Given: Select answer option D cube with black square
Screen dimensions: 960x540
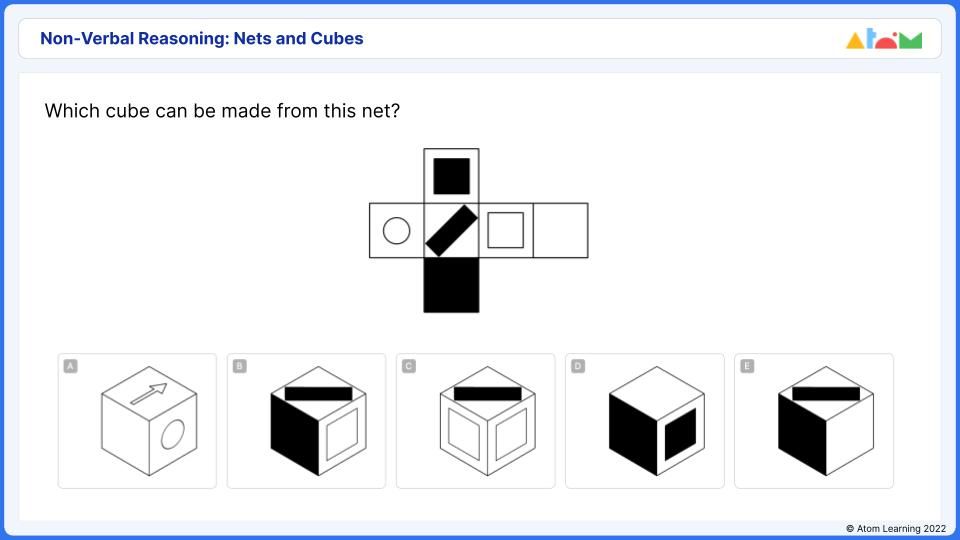Looking at the screenshot, I should click(645, 421).
